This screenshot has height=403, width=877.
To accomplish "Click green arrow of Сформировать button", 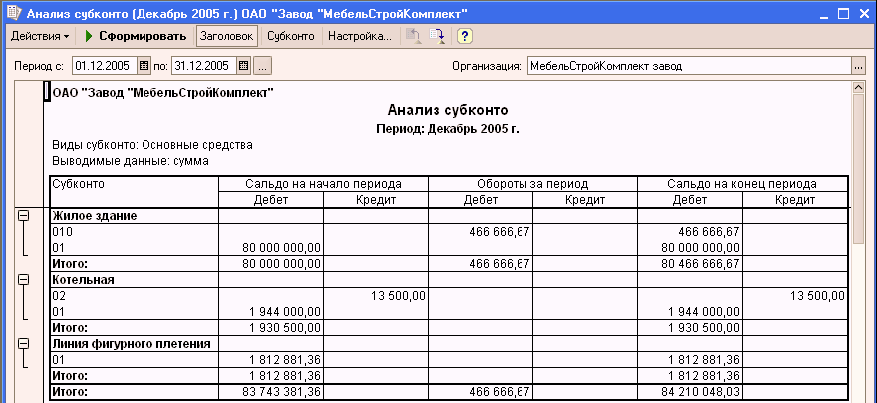I will 89,36.
